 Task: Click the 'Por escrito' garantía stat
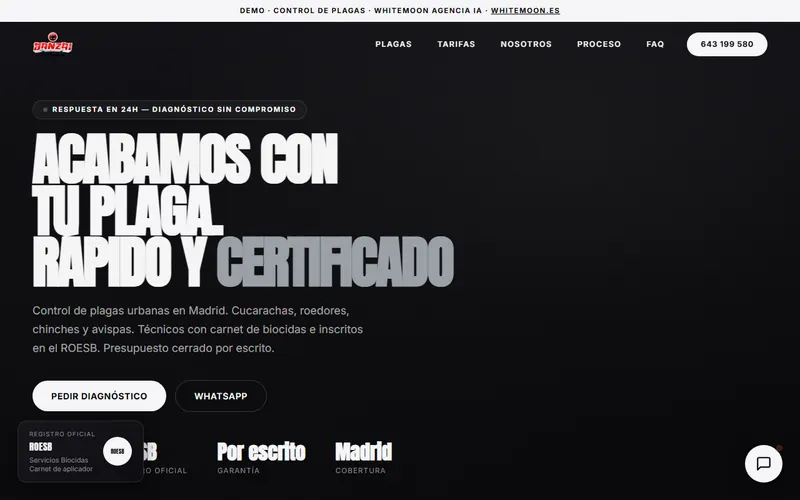261,458
